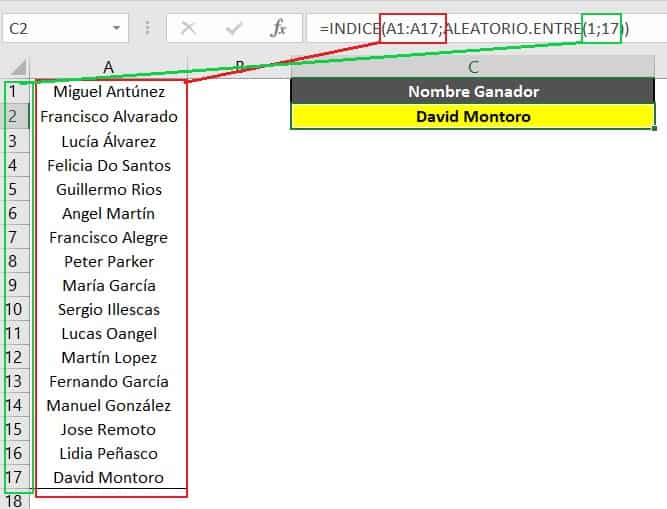
Task: Click inside the formula bar text
Action: pos(474,28)
